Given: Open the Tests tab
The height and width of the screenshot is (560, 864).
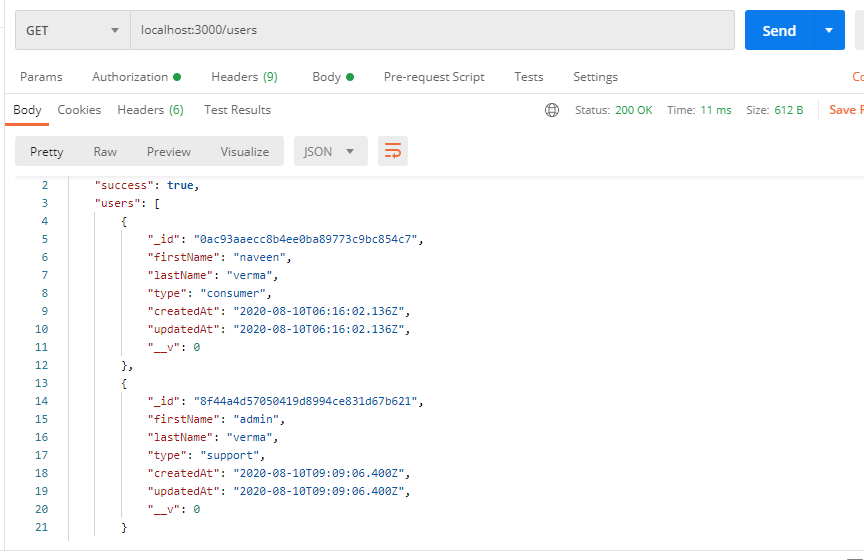Looking at the screenshot, I should click(x=529, y=77).
